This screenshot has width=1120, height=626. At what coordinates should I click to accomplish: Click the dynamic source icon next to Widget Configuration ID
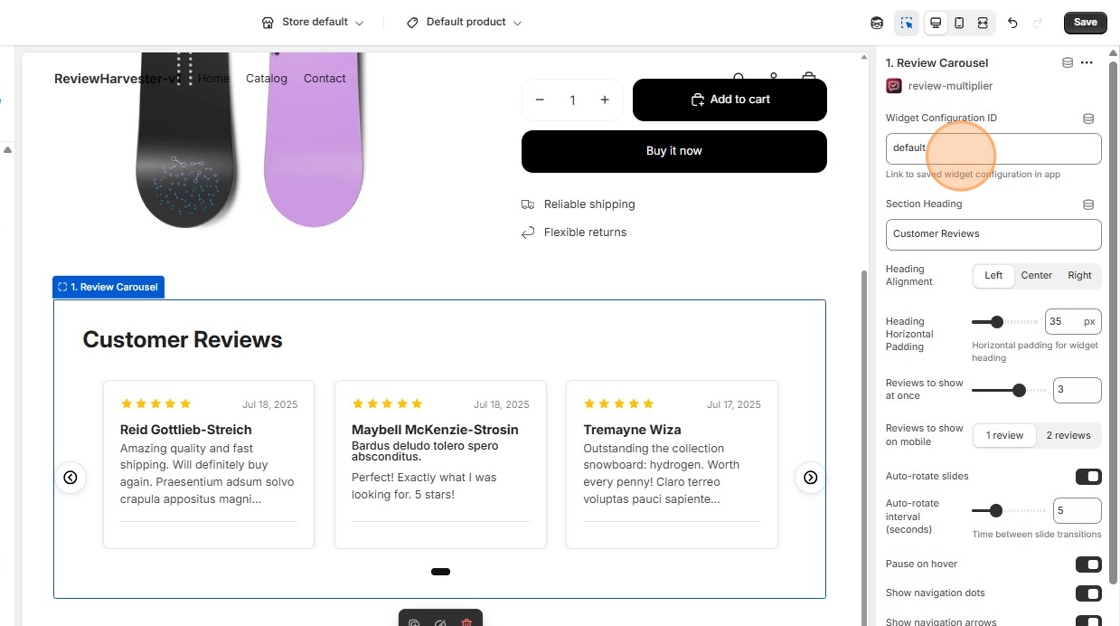pyautogui.click(x=1089, y=117)
